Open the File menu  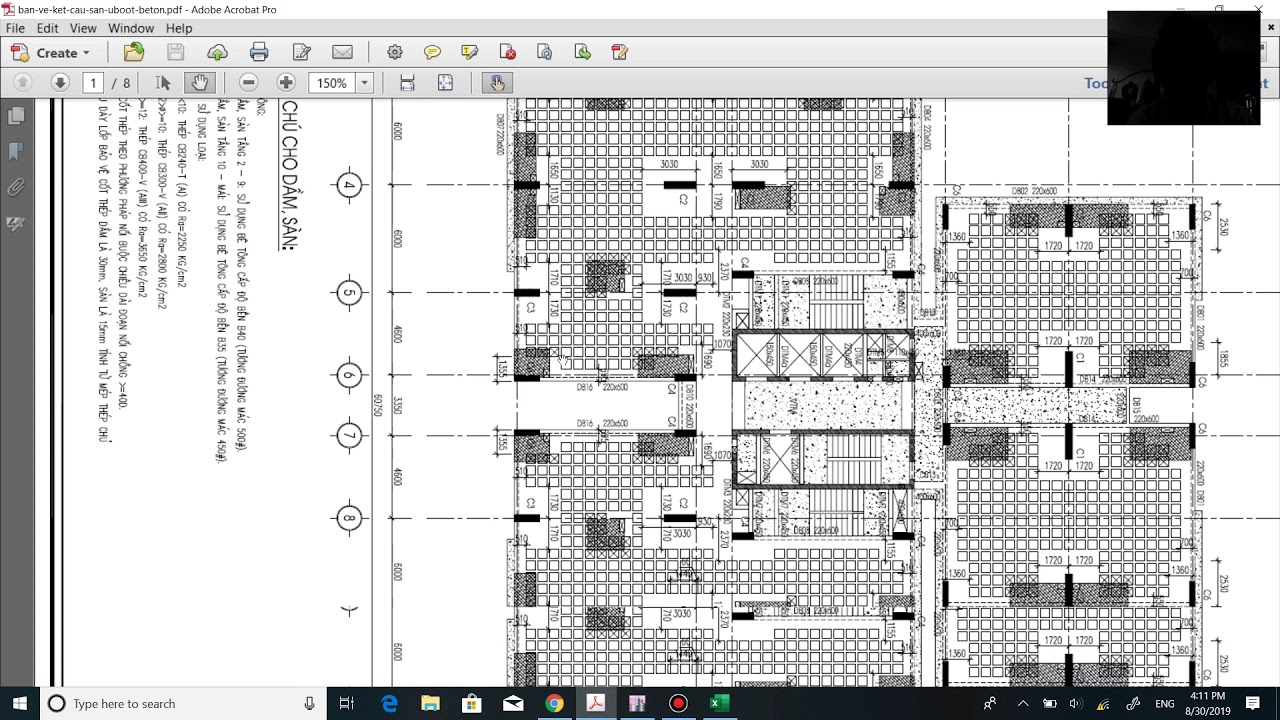(x=15, y=28)
